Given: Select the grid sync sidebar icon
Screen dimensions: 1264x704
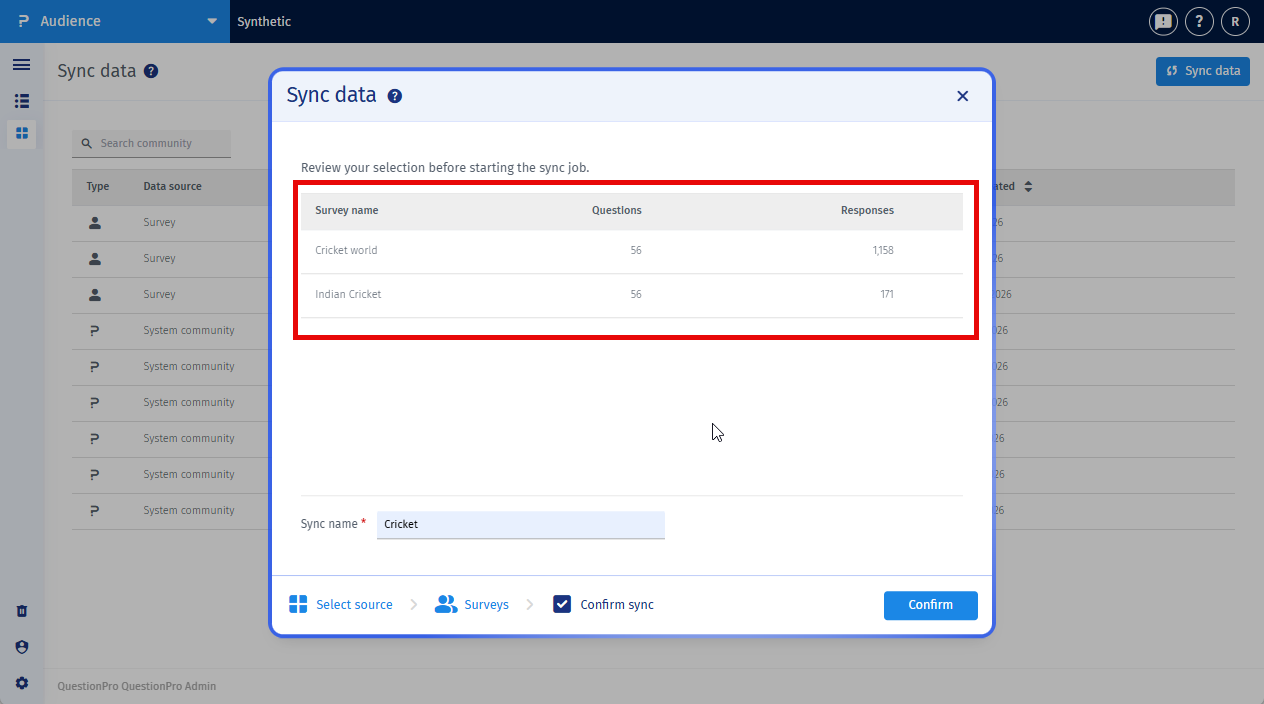Looking at the screenshot, I should tap(21, 133).
